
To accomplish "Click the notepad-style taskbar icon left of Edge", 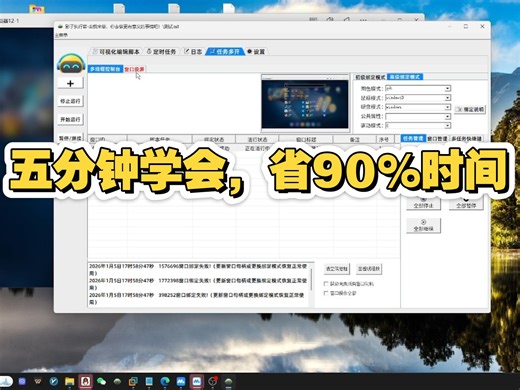I will [149, 381].
